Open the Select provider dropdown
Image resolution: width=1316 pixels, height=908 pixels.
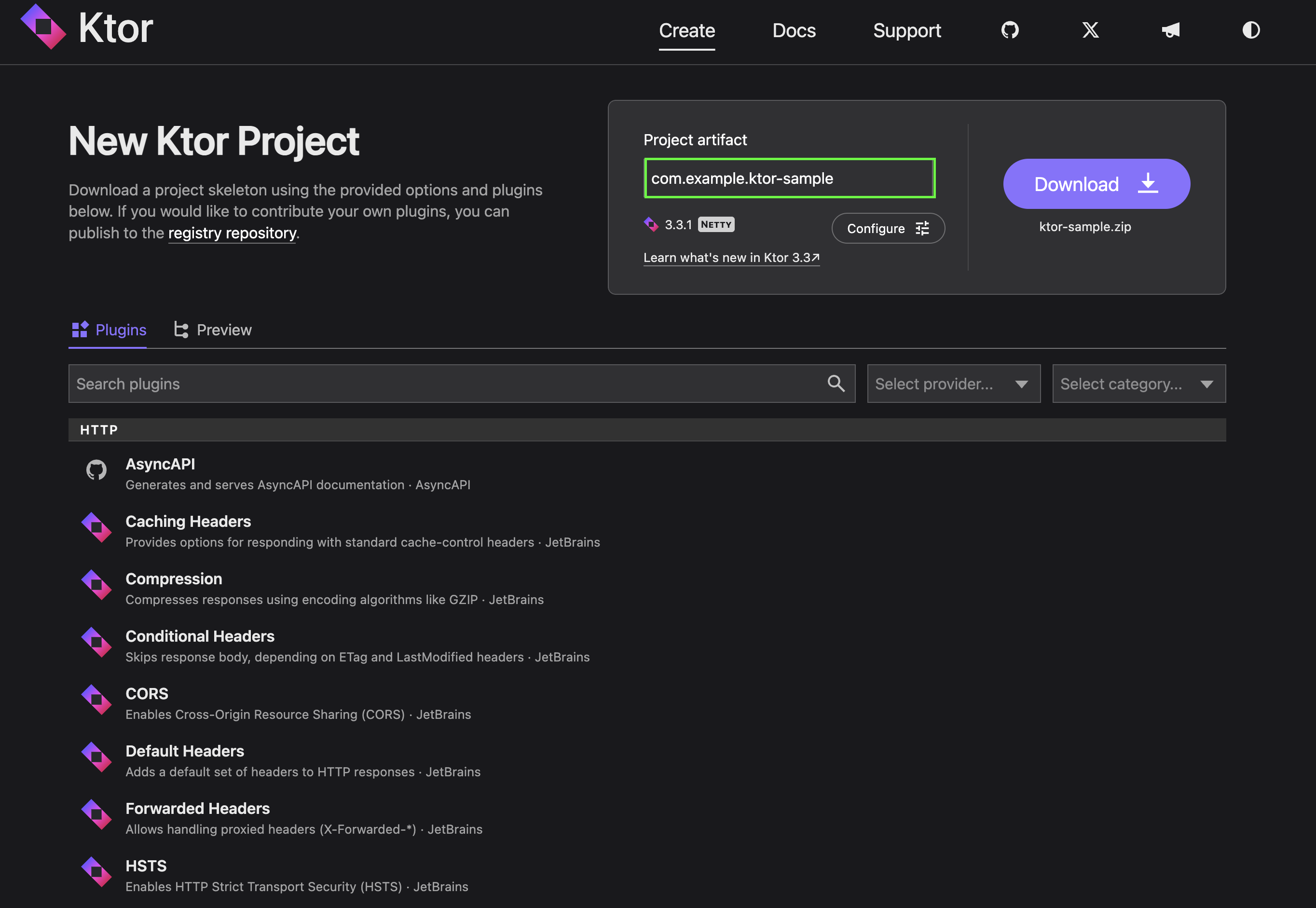(953, 384)
